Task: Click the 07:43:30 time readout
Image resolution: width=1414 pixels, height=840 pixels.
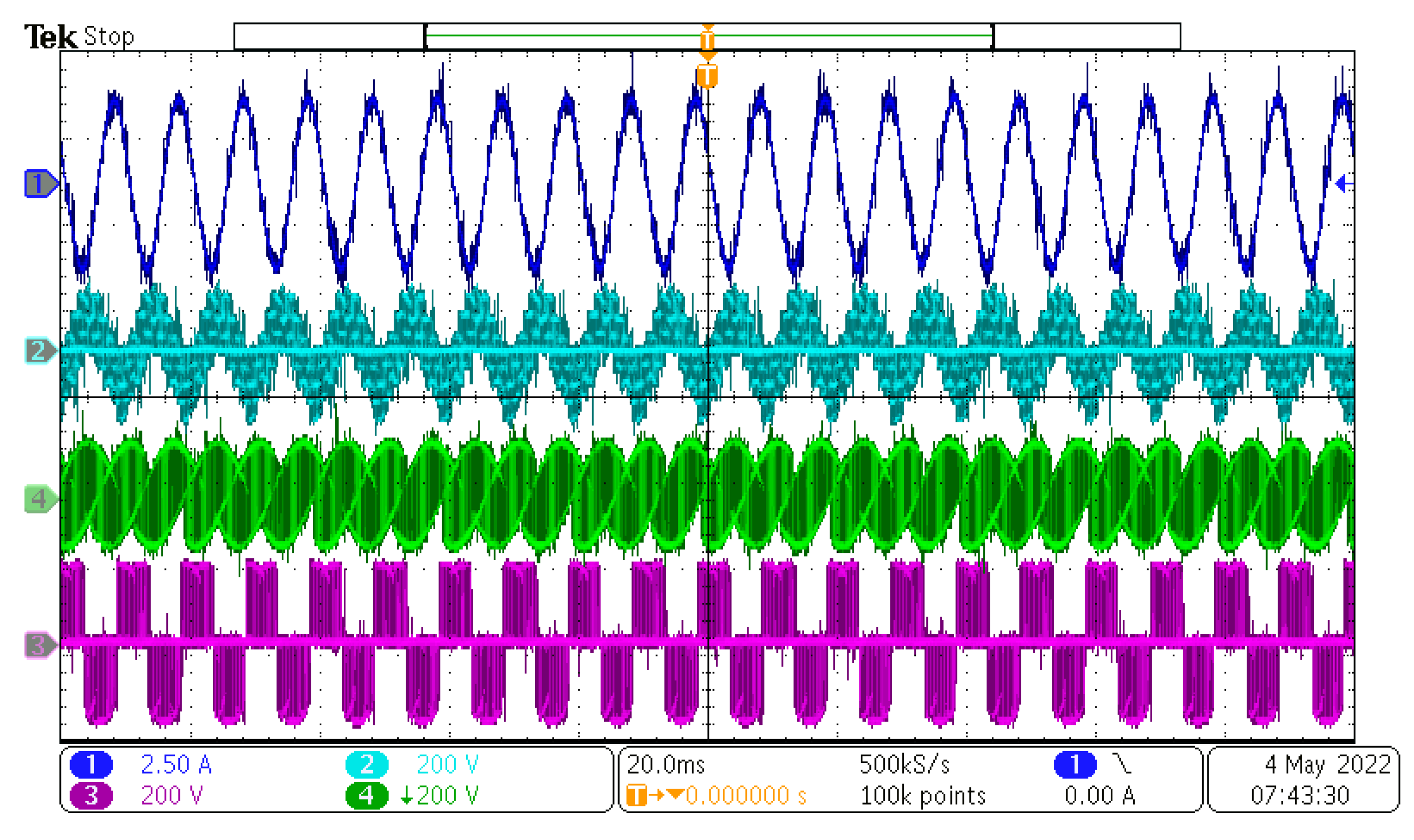Action: (1300, 796)
